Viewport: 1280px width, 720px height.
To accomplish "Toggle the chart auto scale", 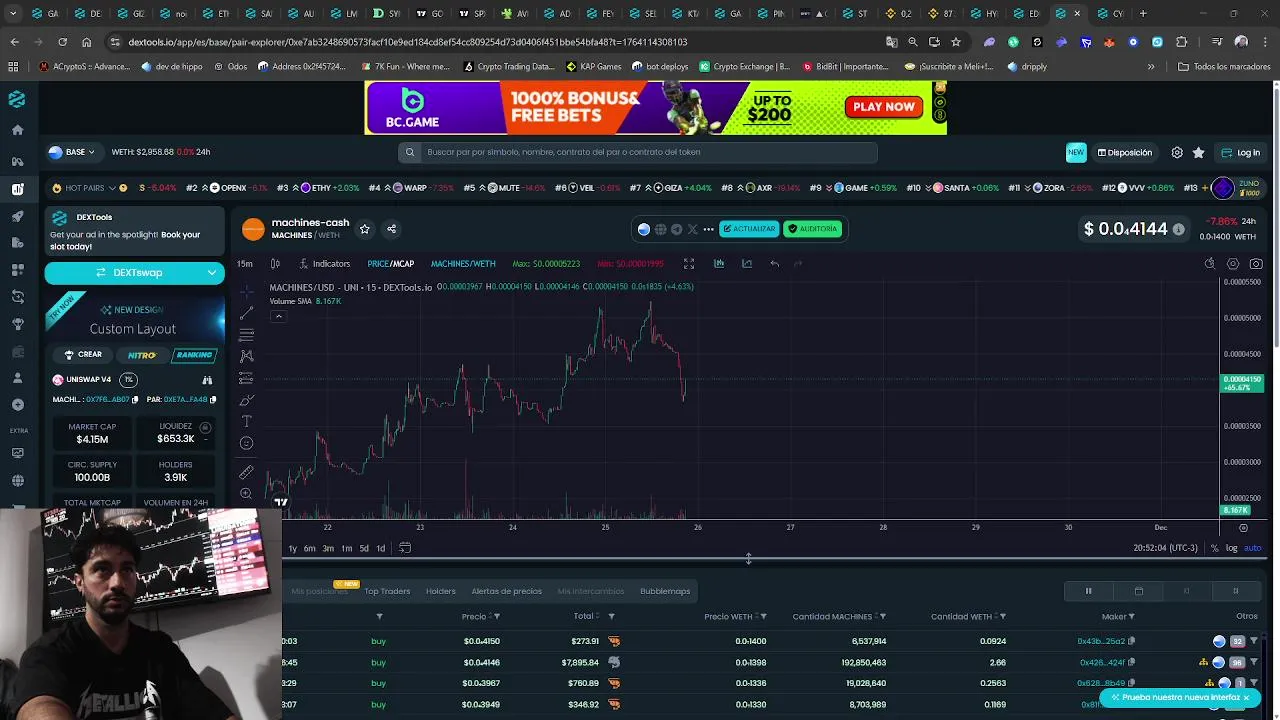I will coord(1252,548).
